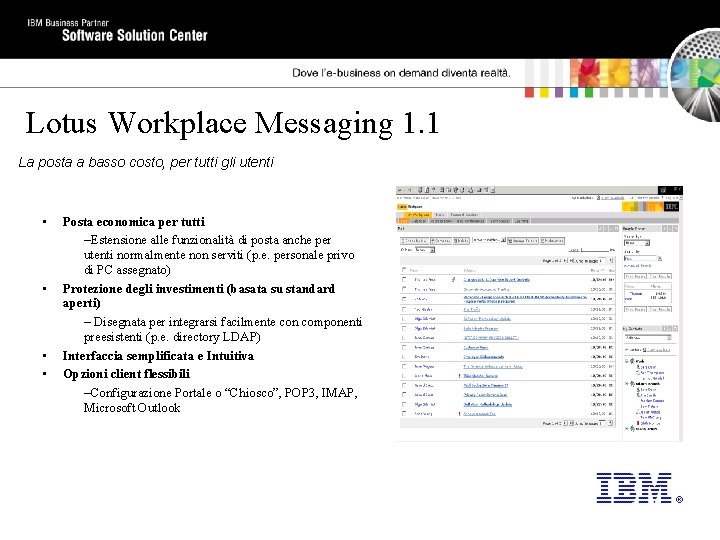Click the search text field in the people finder panel
720x540 pixels.
(641, 259)
